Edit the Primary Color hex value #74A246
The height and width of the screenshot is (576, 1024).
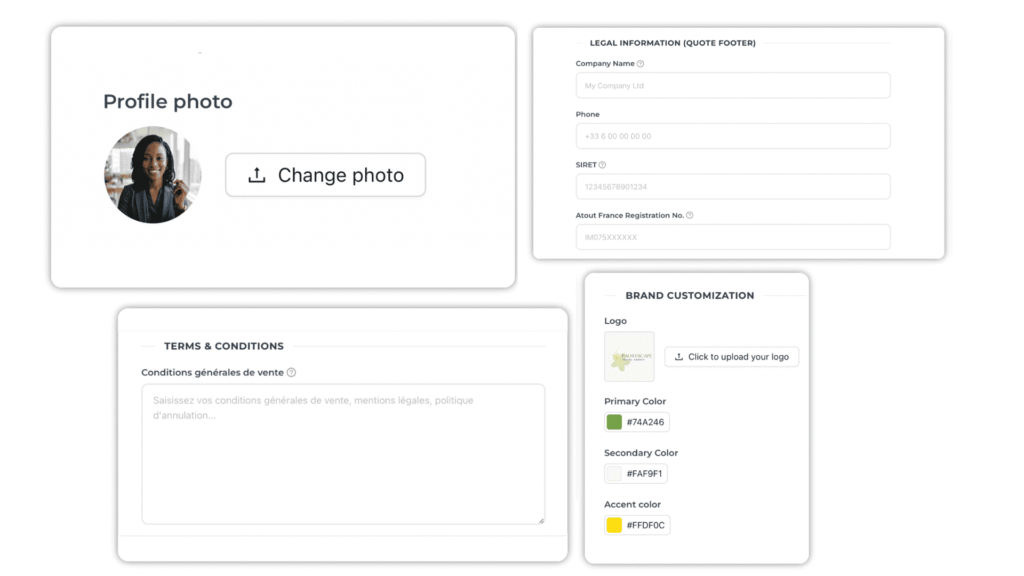point(646,422)
